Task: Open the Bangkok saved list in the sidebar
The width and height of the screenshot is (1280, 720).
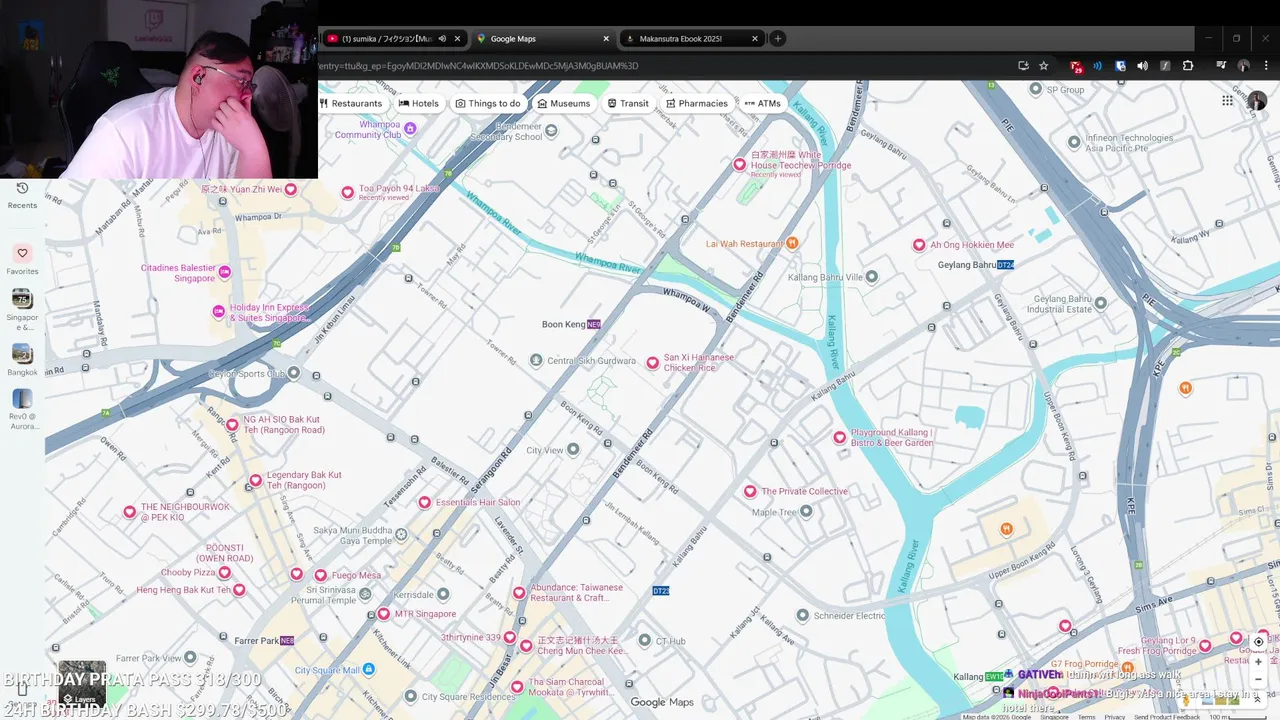Action: pyautogui.click(x=22, y=360)
